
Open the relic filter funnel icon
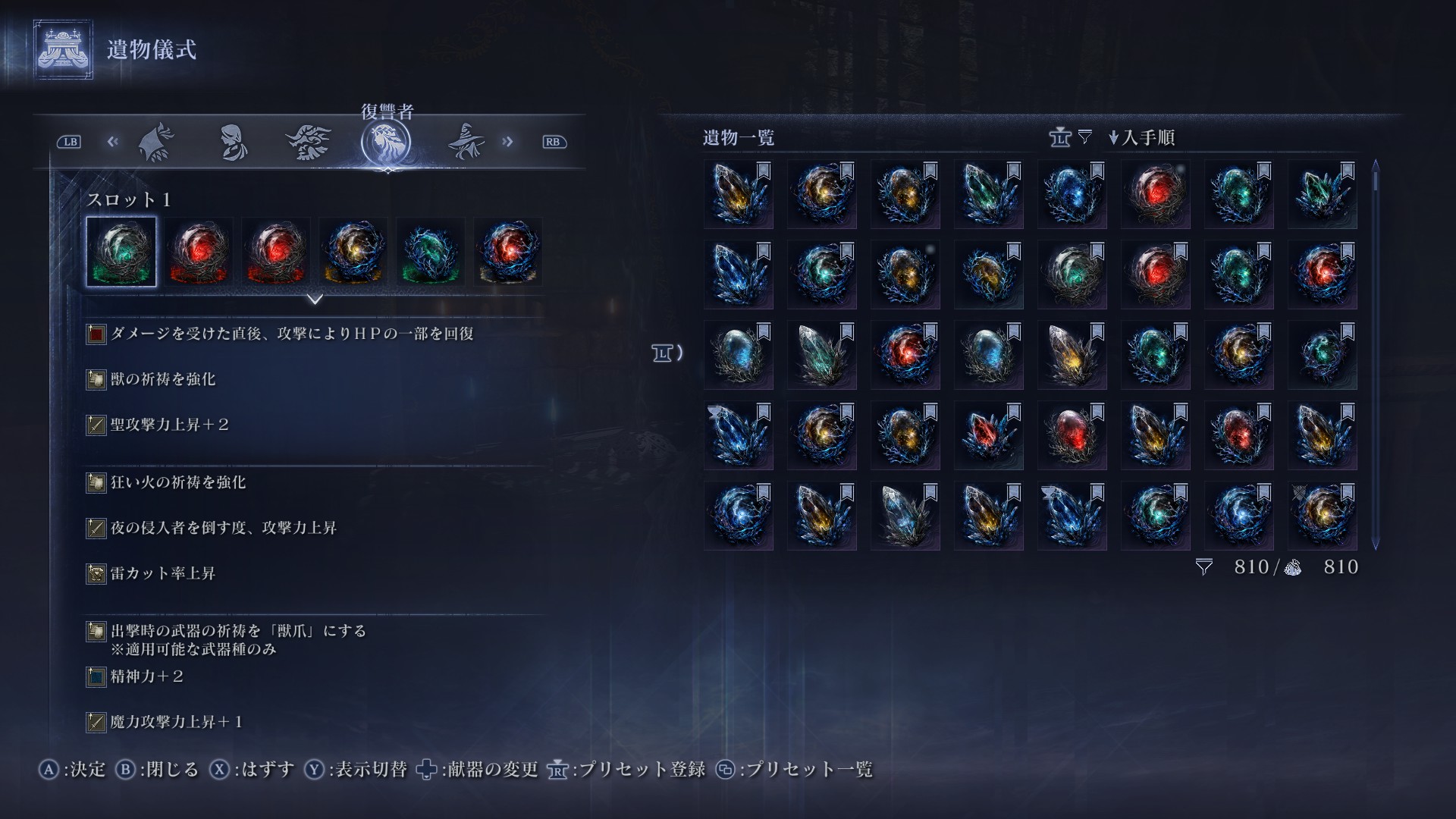[x=1084, y=137]
